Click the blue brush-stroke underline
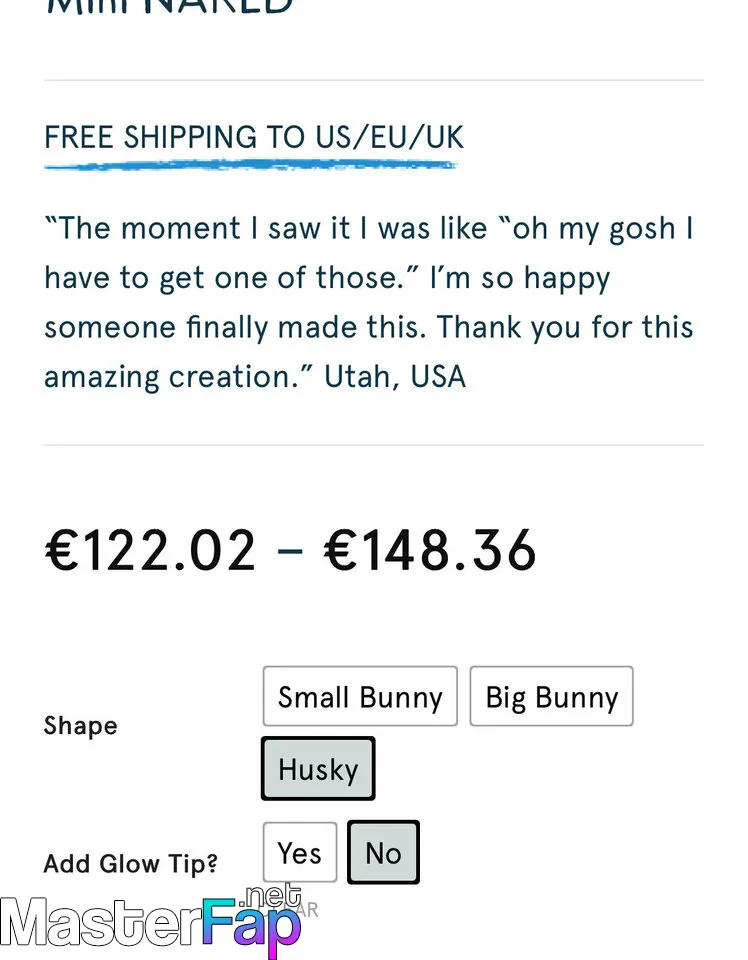 [x=250, y=165]
